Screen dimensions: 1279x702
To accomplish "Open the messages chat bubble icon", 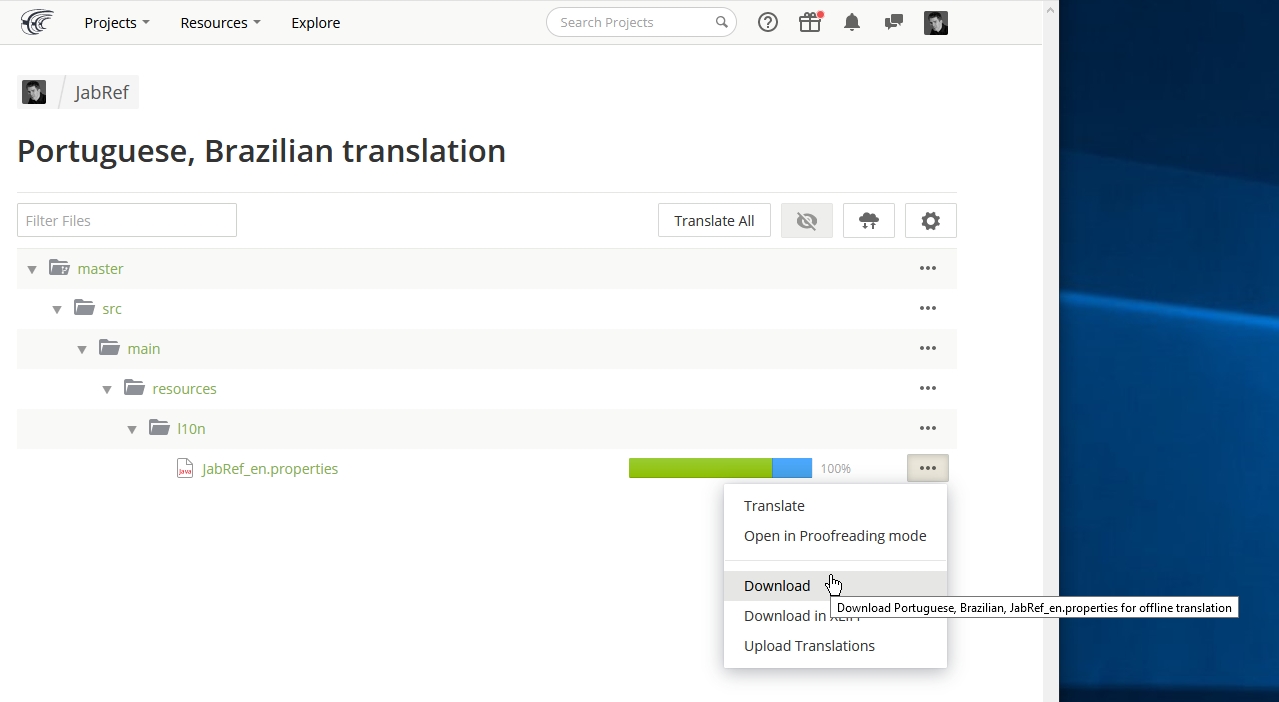I will (x=894, y=22).
